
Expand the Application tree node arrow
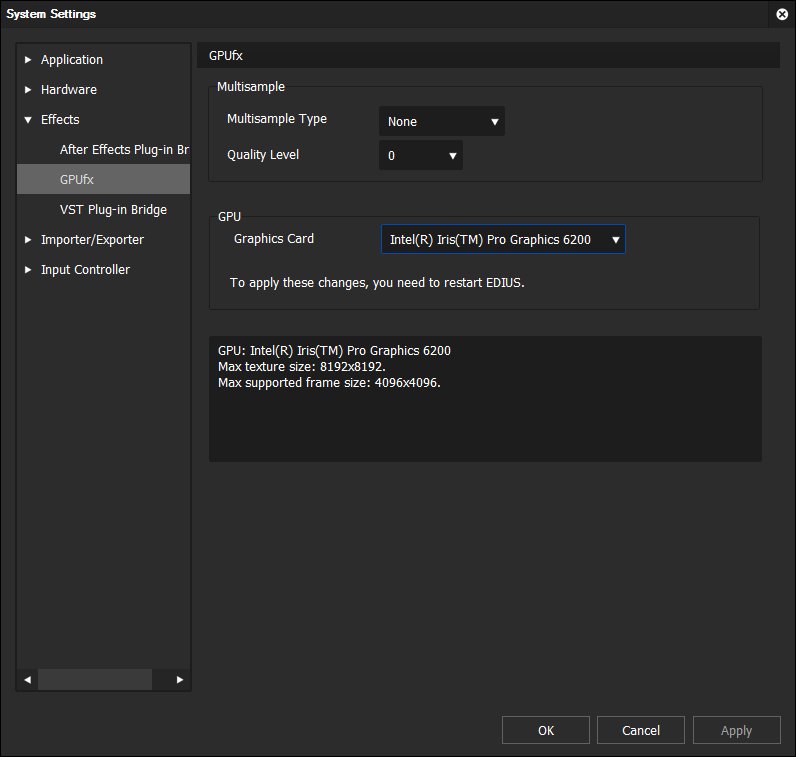click(x=28, y=60)
